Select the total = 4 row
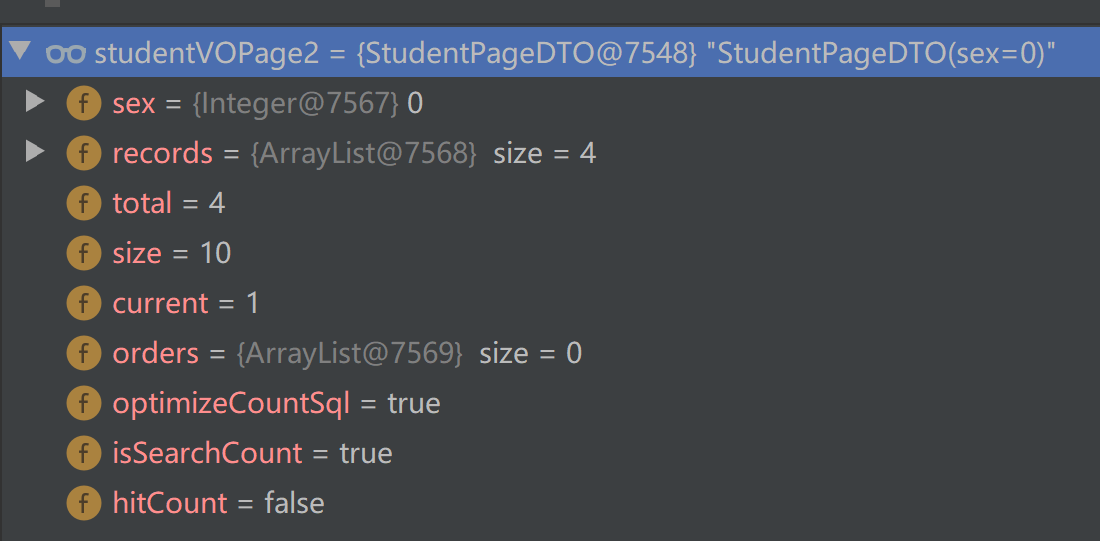The width and height of the screenshot is (1100, 541). tap(550, 203)
